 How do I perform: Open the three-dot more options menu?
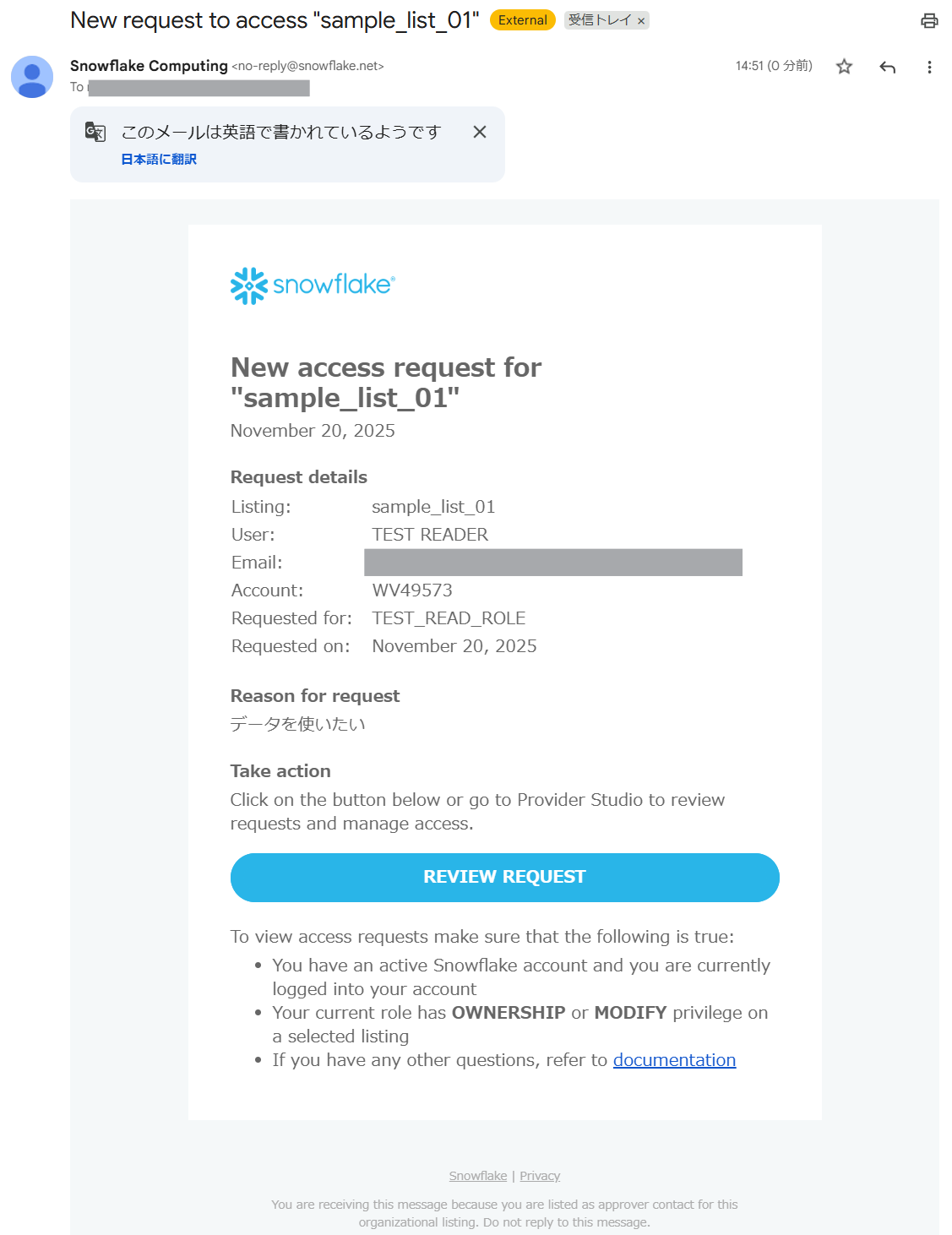click(929, 67)
